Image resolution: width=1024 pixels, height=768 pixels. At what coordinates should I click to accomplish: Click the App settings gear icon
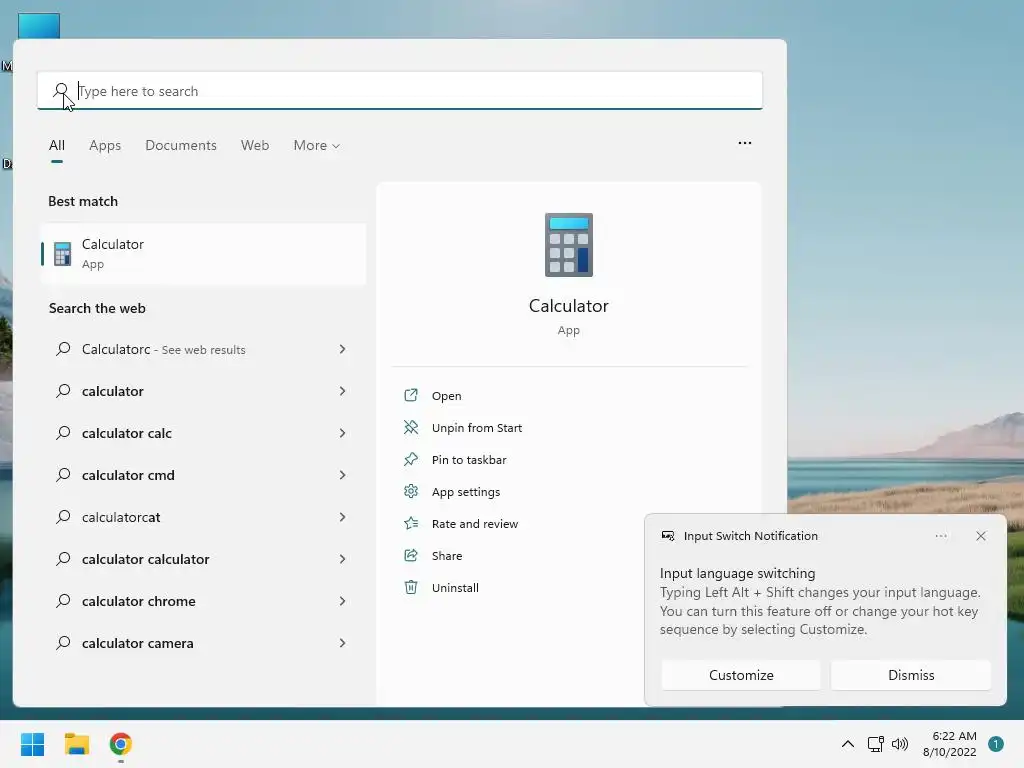[411, 491]
